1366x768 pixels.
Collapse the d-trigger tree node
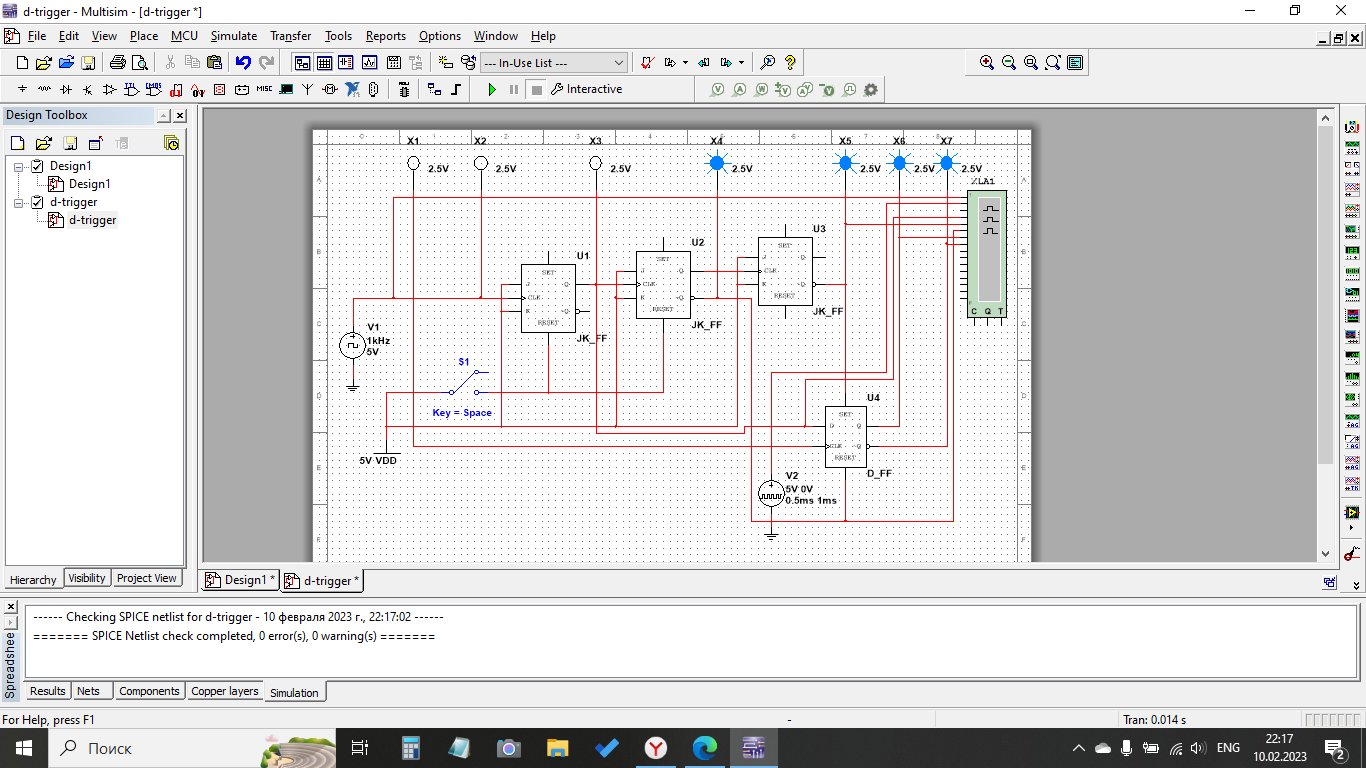19,202
